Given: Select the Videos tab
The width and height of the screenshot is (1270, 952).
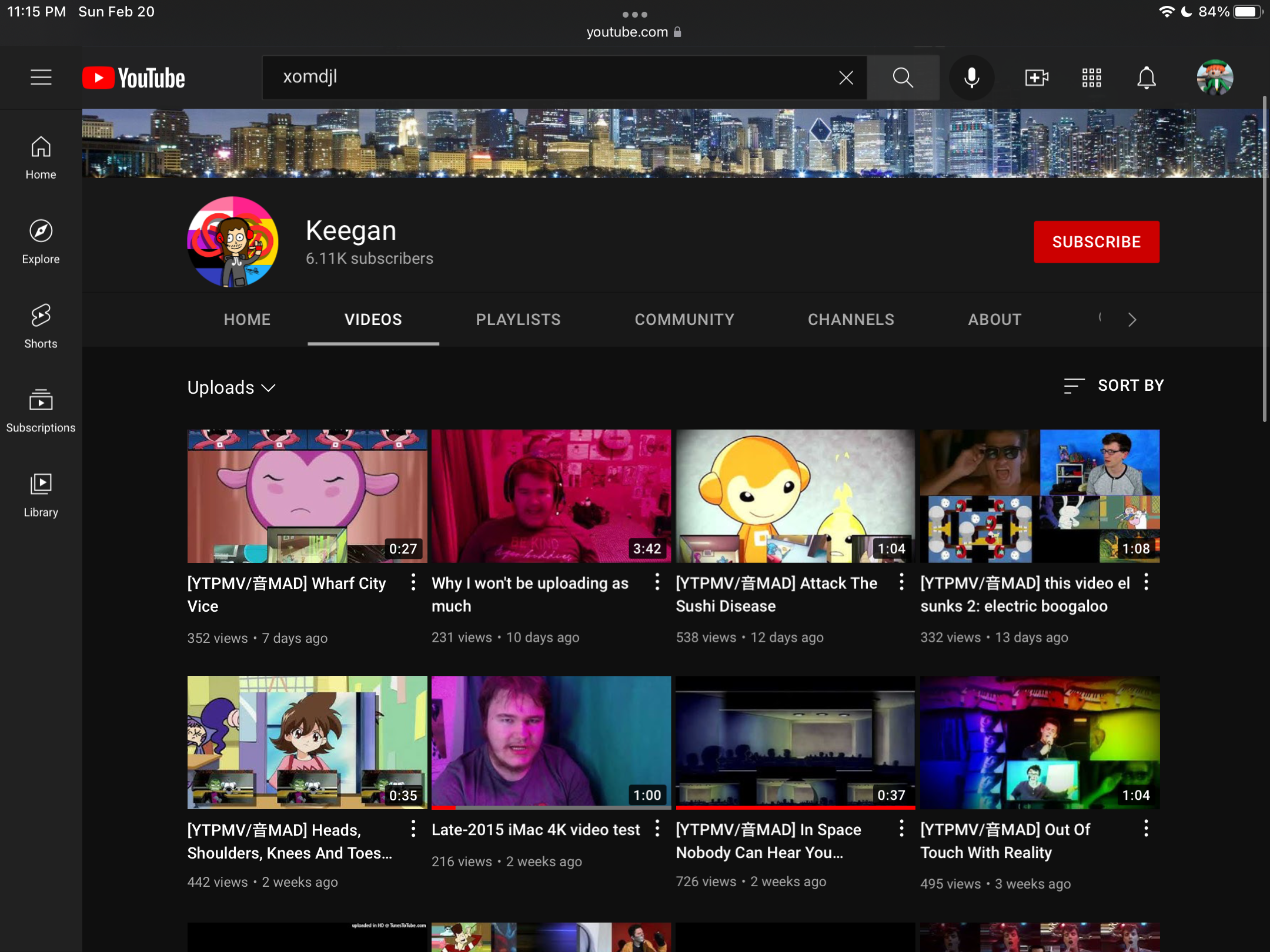Looking at the screenshot, I should (373, 320).
